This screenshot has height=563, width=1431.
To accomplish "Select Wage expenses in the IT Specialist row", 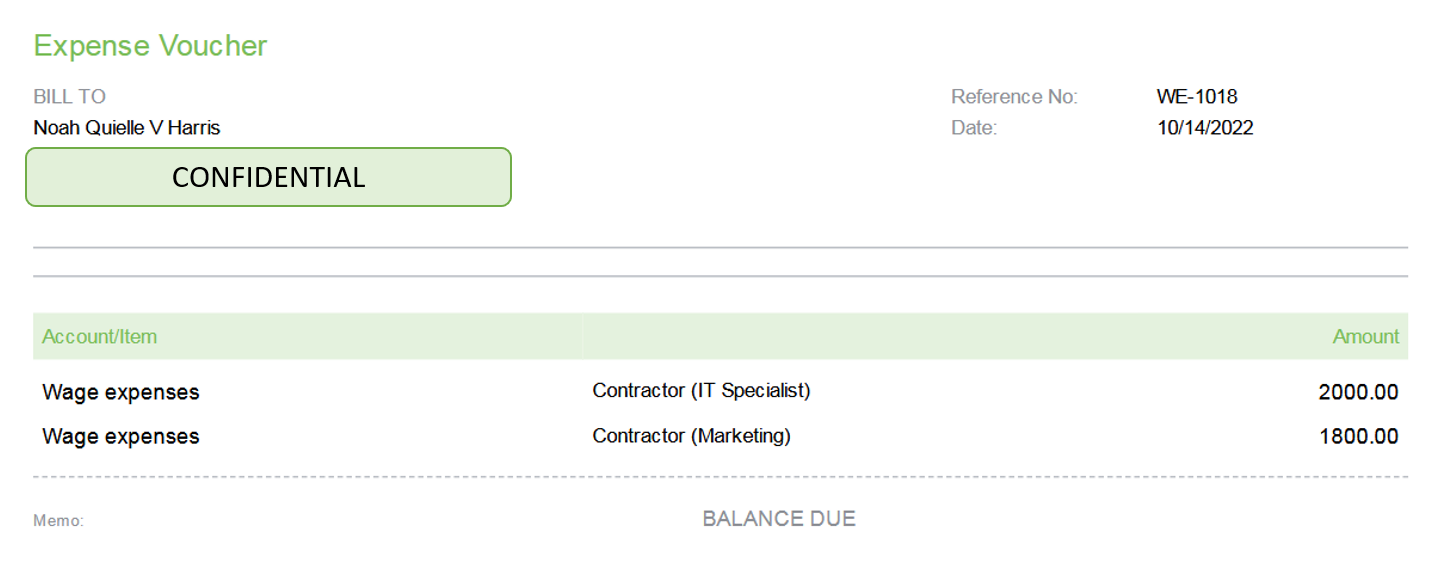I will [x=120, y=392].
